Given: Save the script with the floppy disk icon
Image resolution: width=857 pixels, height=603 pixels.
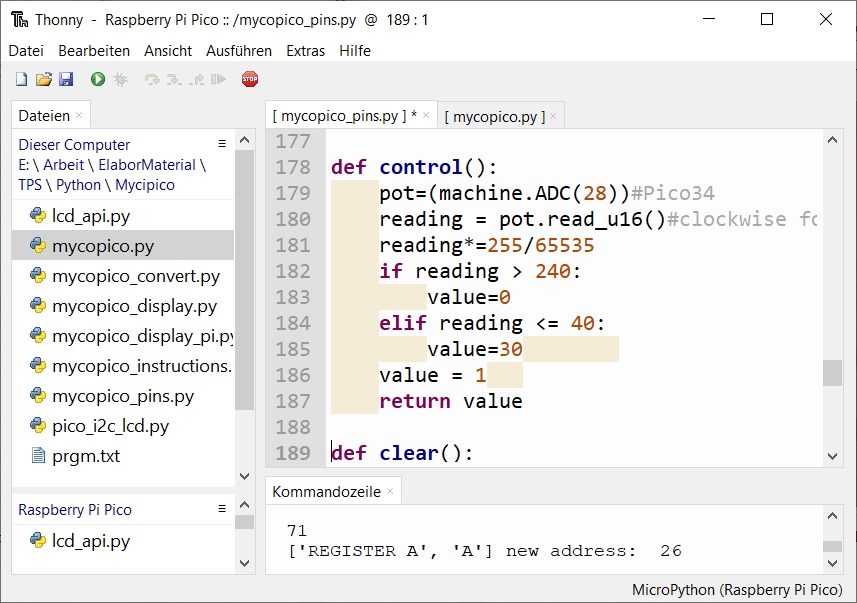Looking at the screenshot, I should point(65,79).
